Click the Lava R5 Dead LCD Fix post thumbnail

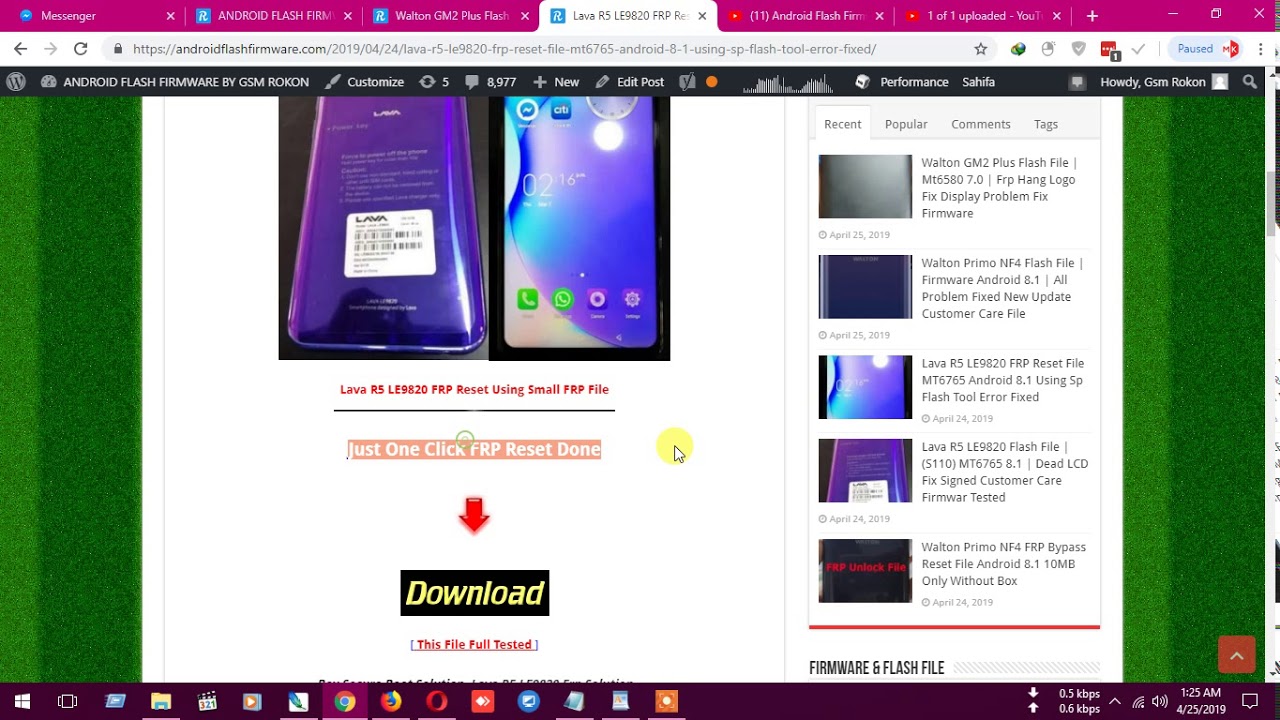[x=865, y=470]
